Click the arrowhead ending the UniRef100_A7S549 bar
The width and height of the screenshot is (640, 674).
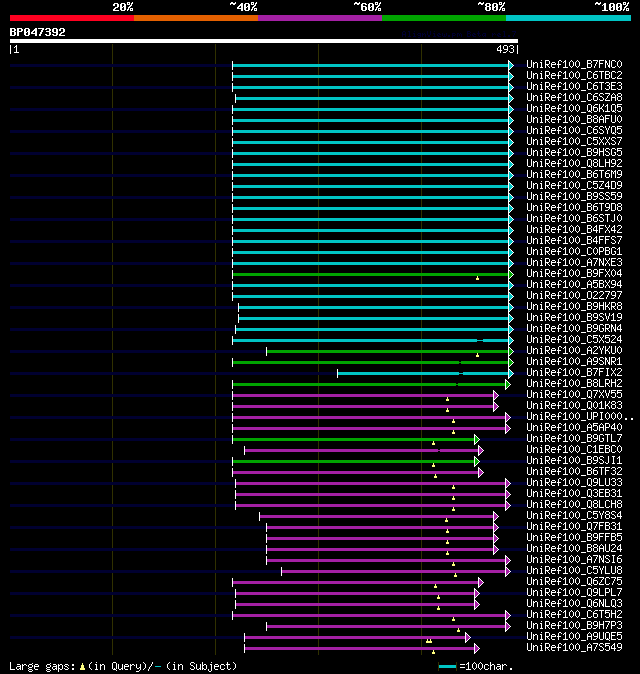point(477,648)
